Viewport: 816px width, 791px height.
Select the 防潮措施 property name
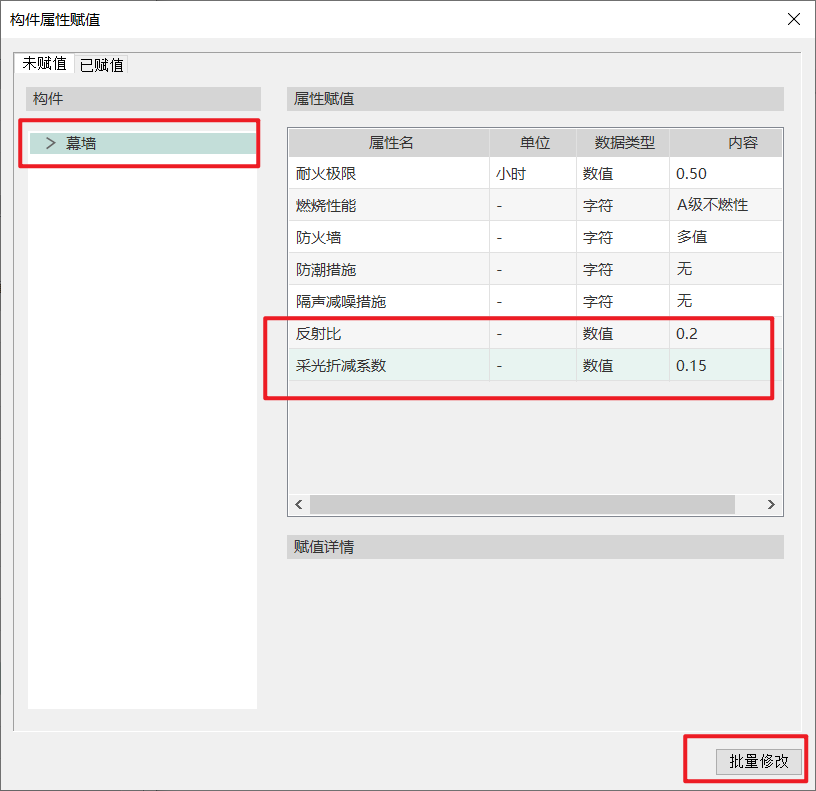(x=326, y=270)
